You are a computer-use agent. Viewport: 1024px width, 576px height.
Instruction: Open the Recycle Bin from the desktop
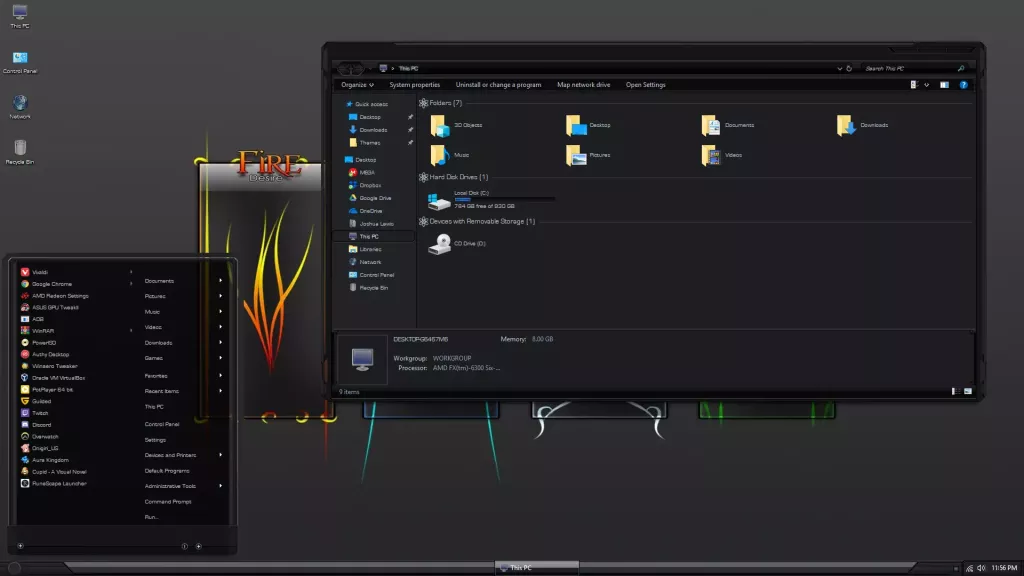[x=20, y=148]
